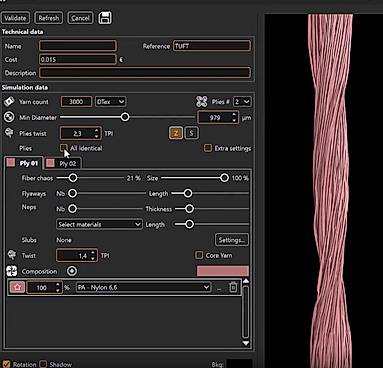Viewport: 383px width, 368px height.
Task: Click the pink yarn preview
Action: point(330,191)
